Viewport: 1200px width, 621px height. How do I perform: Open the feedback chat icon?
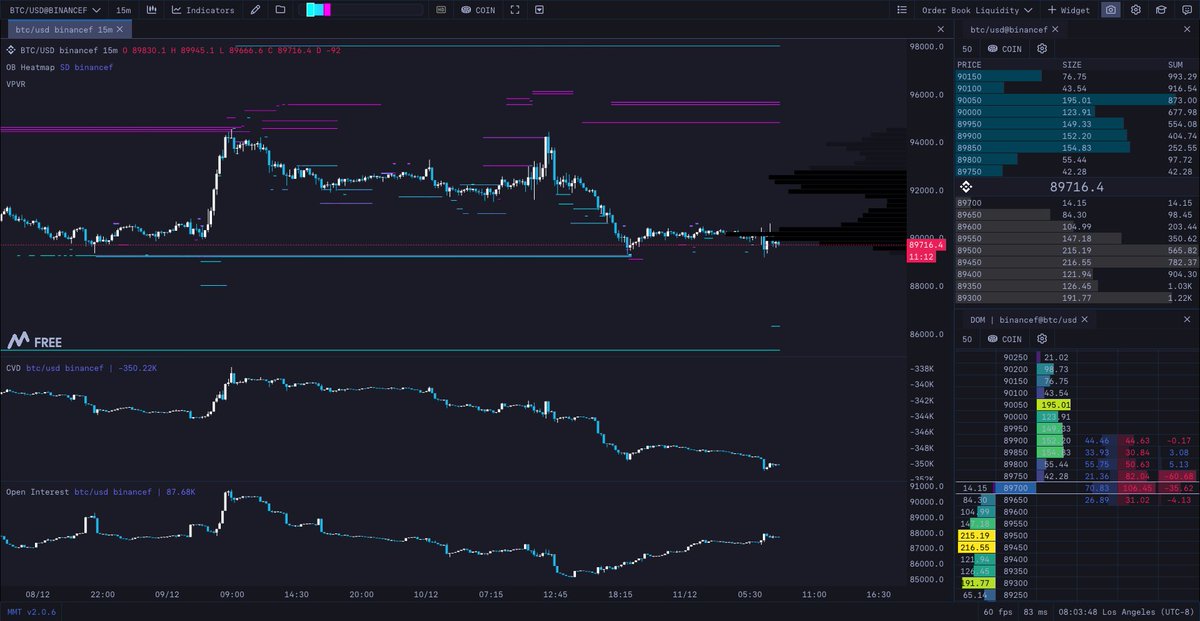click(x=1185, y=10)
